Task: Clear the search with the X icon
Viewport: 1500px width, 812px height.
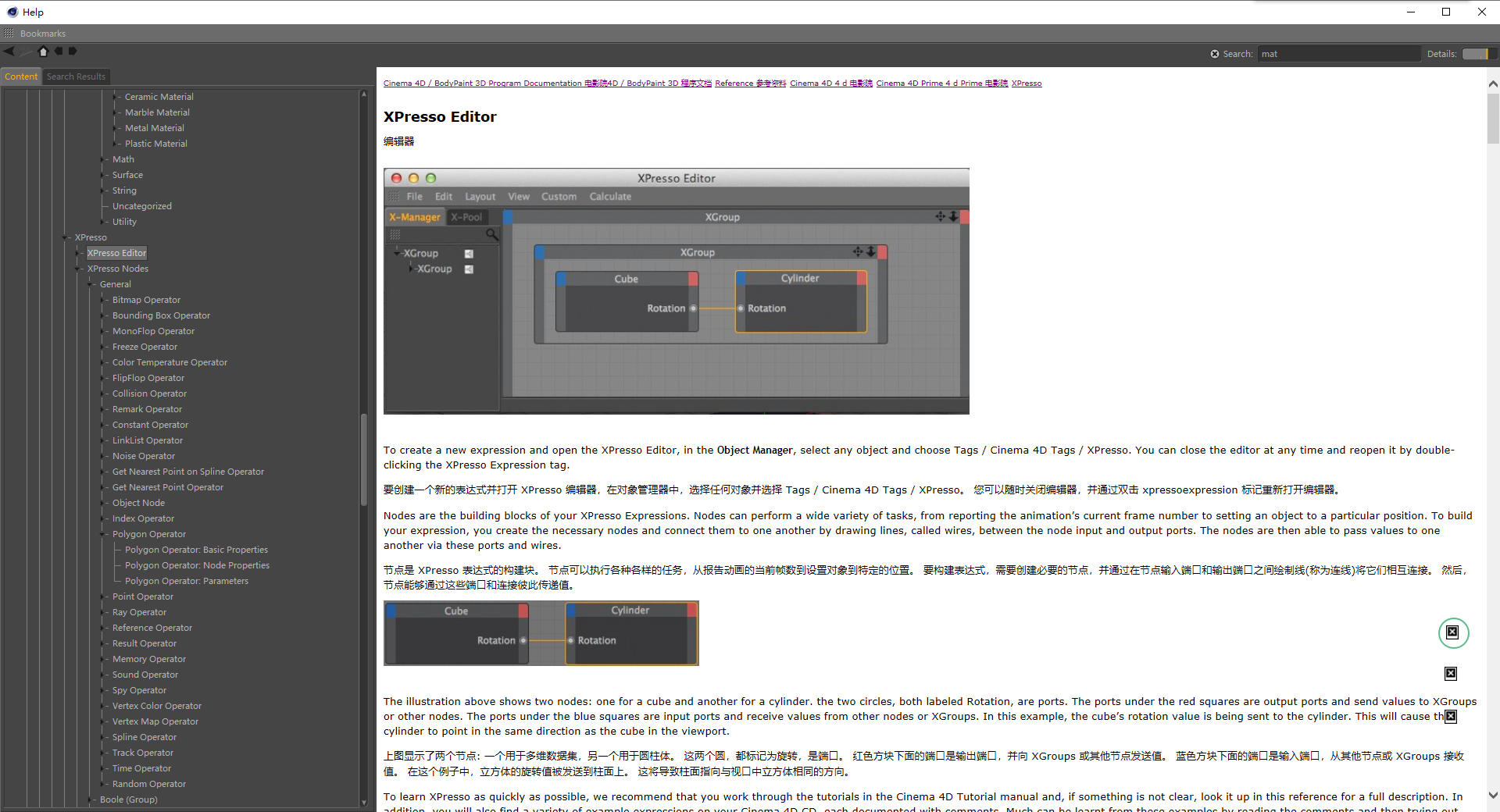Action: pos(1215,54)
